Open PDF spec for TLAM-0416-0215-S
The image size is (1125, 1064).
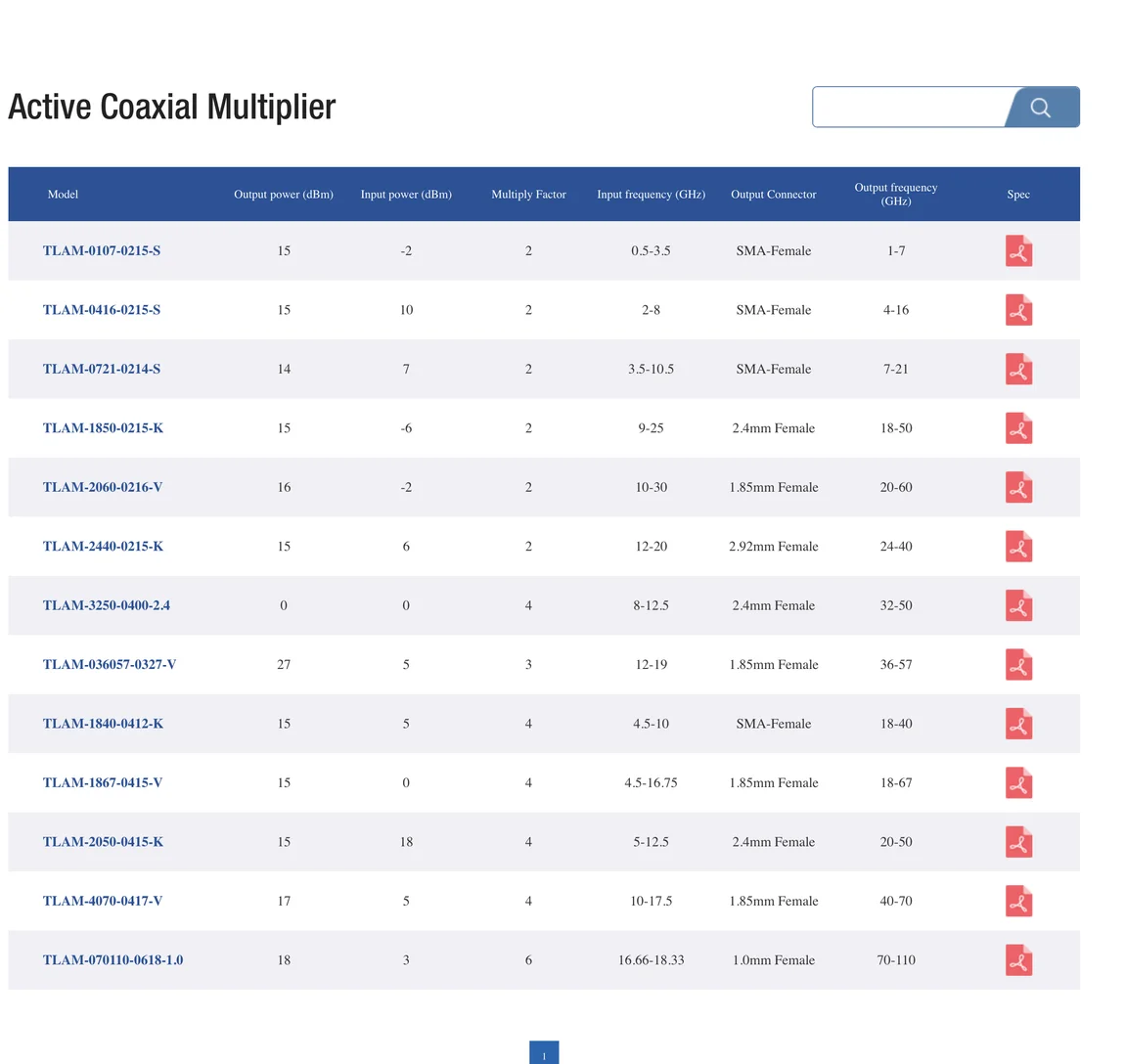tap(1018, 310)
